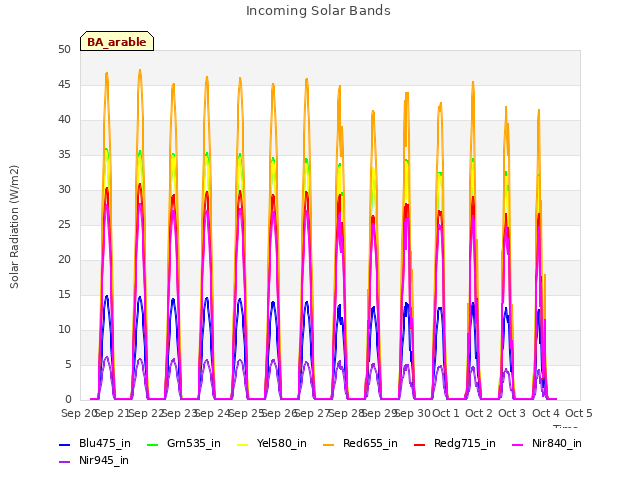This screenshot has width=640, height=480.
Task: Click the y-axis value 5
Action: pos(68,364)
